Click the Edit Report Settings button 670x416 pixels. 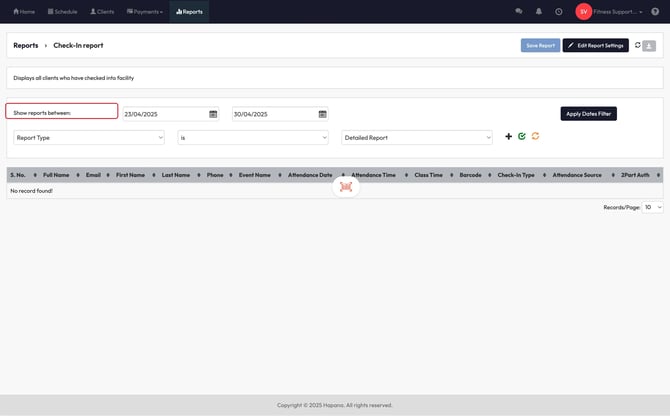[595, 45]
